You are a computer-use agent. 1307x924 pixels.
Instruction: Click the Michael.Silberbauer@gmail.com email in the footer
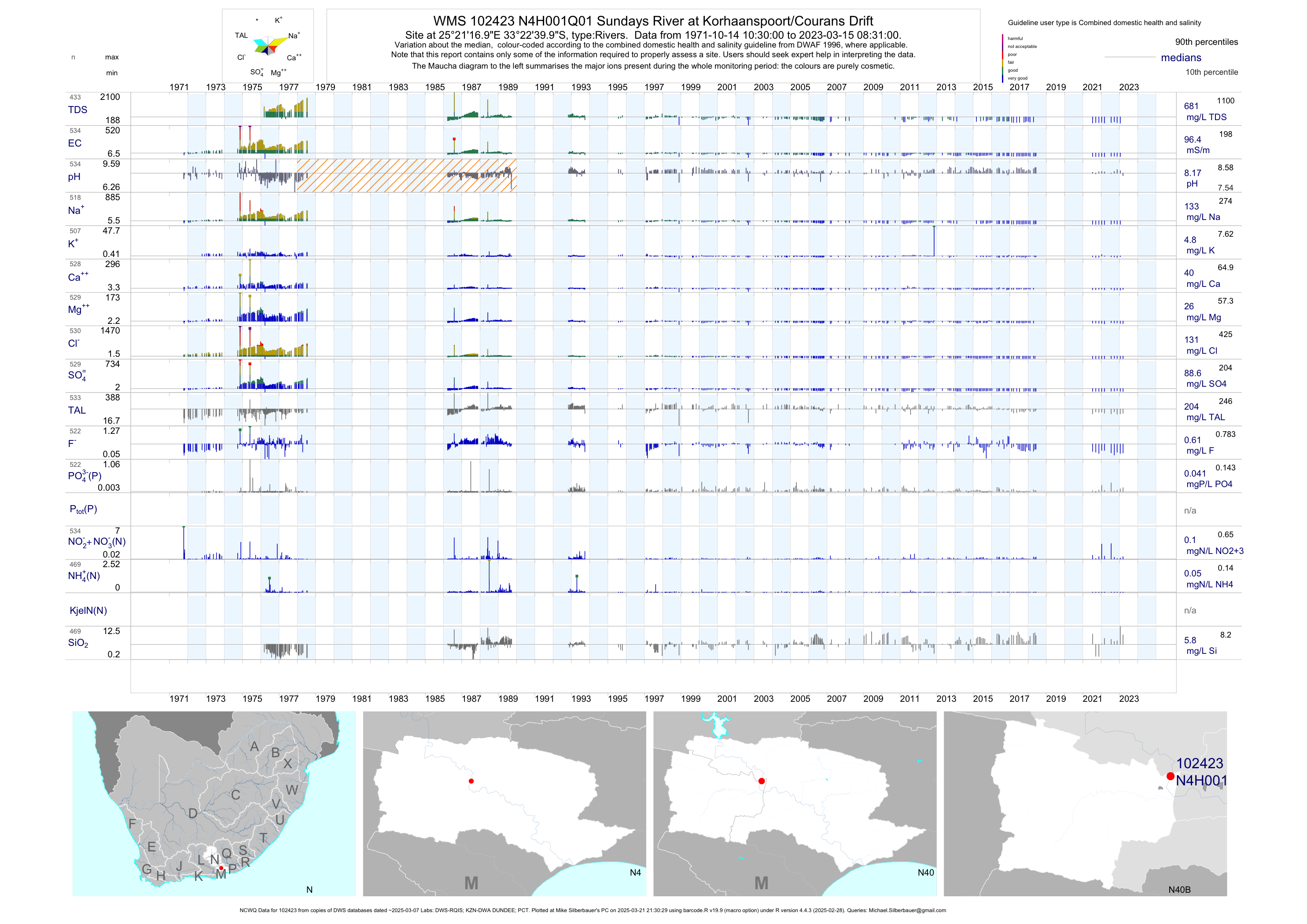(907, 910)
